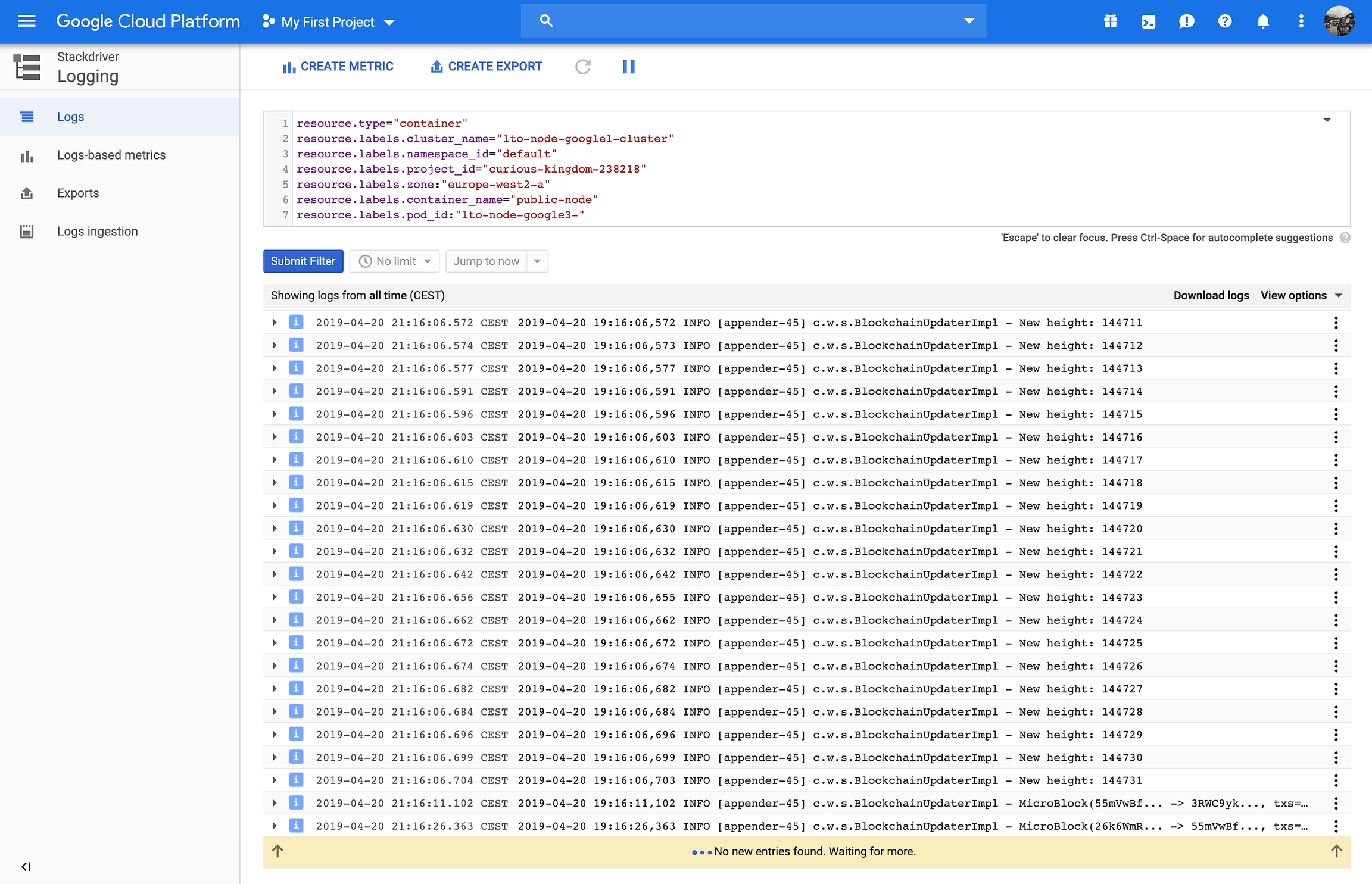Viewport: 1372px width, 884px height.
Task: Select Logs in the sidebar
Action: pos(120,117)
